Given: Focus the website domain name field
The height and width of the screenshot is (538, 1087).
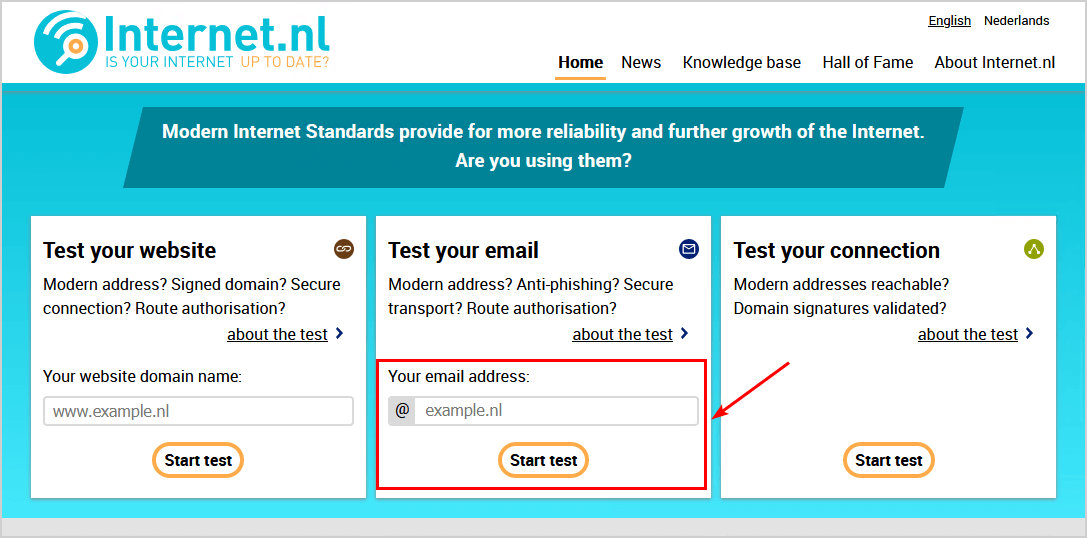Looking at the screenshot, I should (198, 411).
